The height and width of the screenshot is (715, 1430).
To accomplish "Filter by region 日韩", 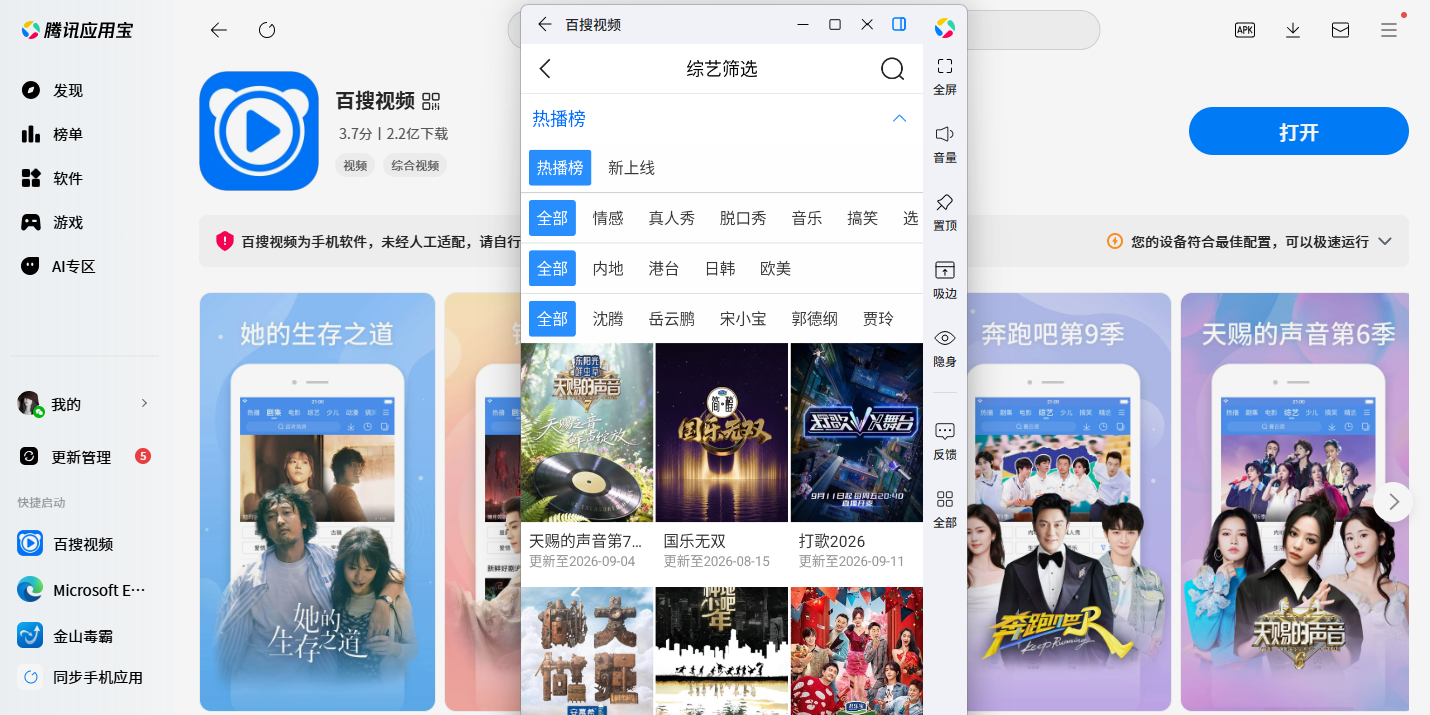I will pyautogui.click(x=720, y=268).
